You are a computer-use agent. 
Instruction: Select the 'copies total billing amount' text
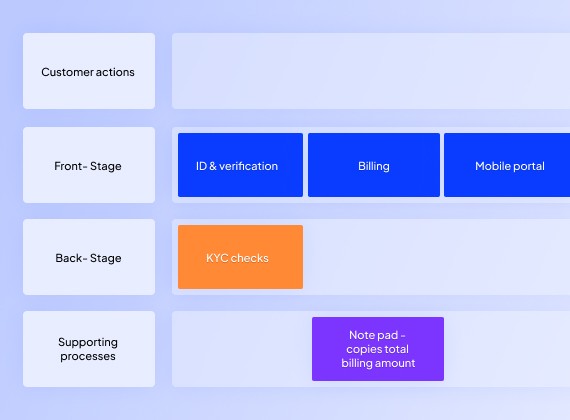(x=378, y=356)
